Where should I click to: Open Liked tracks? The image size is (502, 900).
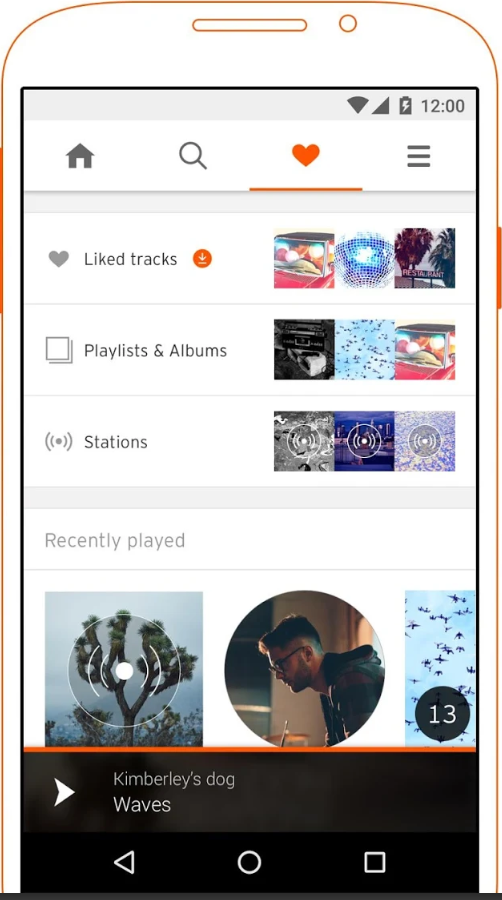click(x=250, y=258)
